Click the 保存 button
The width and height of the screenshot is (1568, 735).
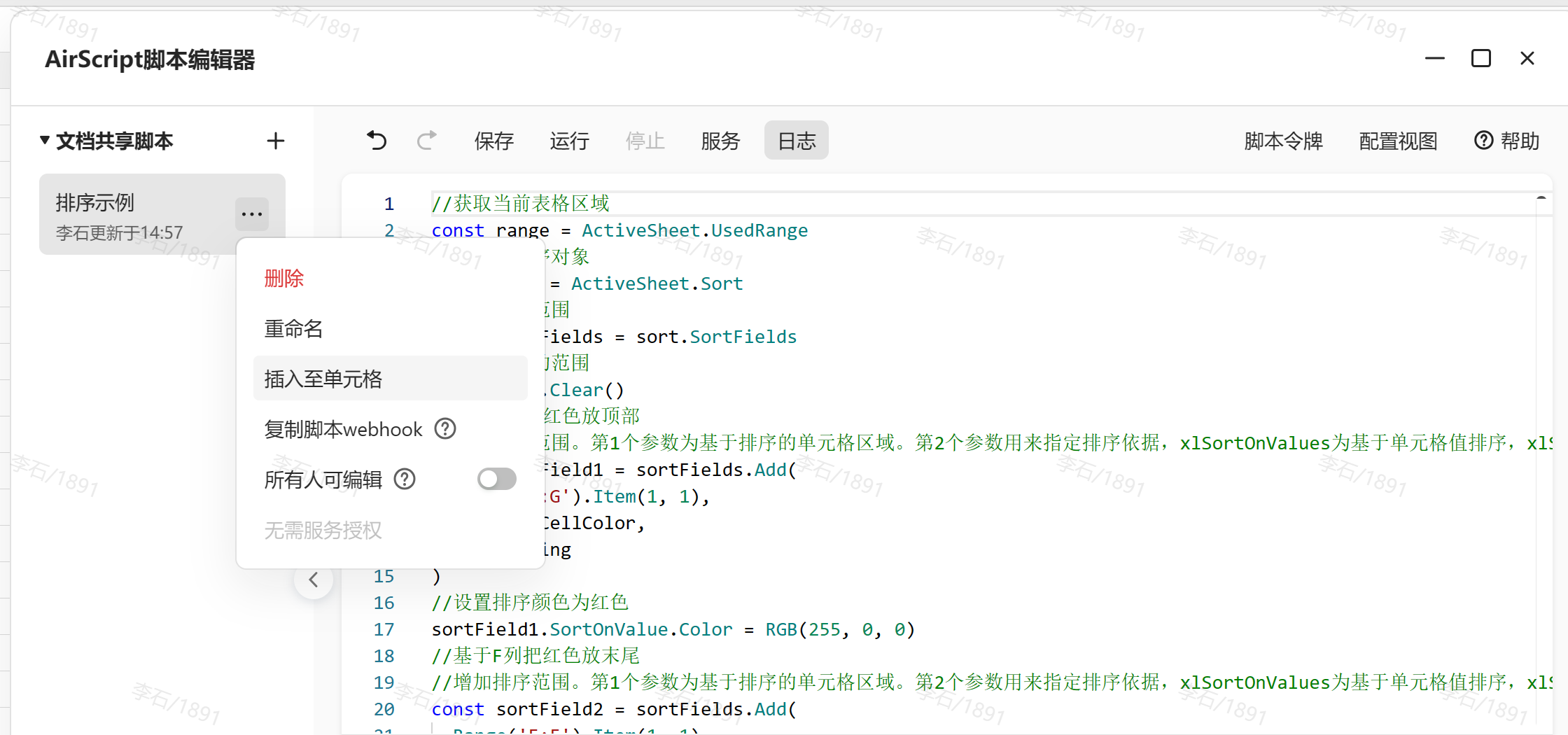494,141
